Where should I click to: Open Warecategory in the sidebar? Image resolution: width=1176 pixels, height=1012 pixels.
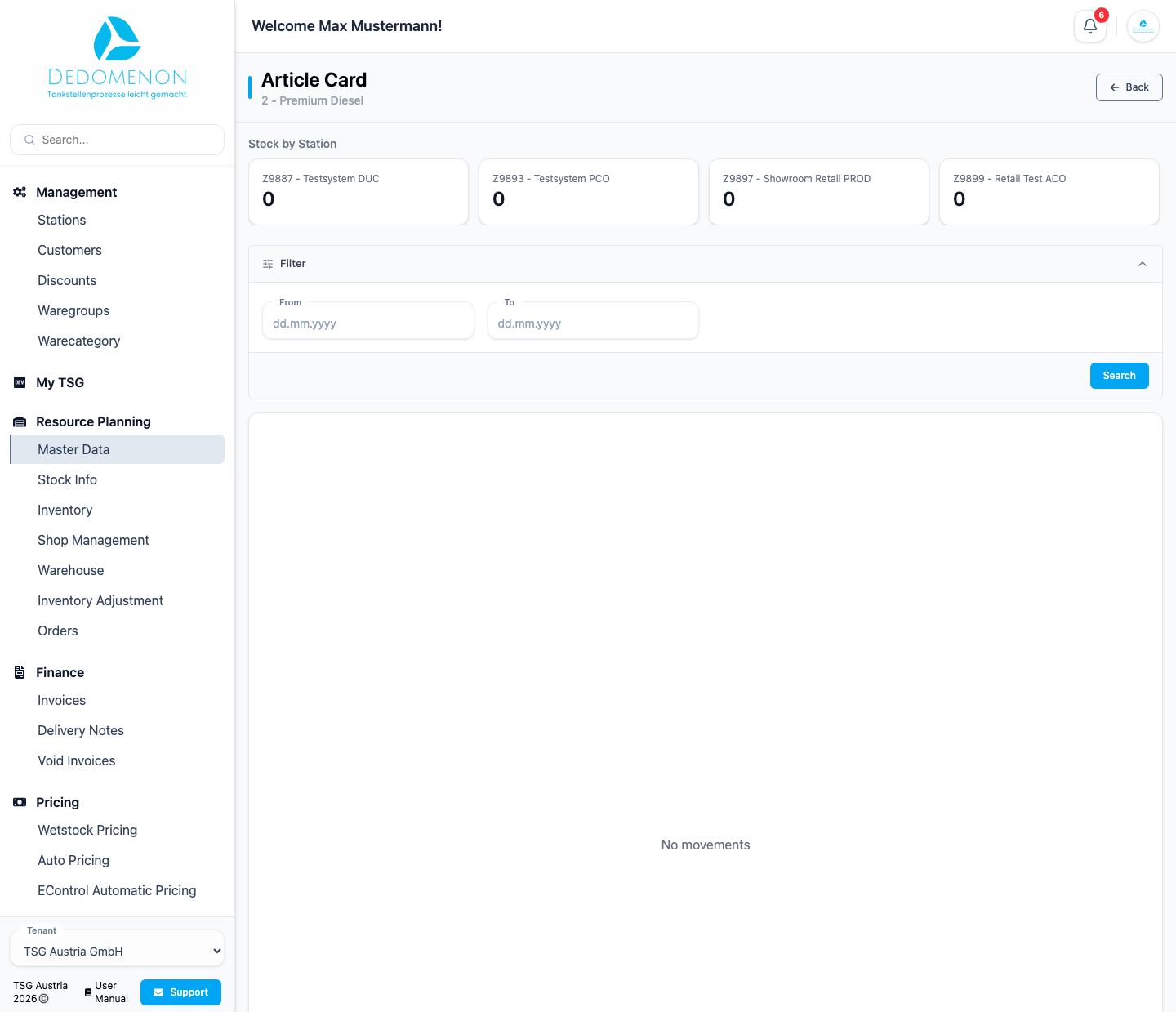pos(117,341)
